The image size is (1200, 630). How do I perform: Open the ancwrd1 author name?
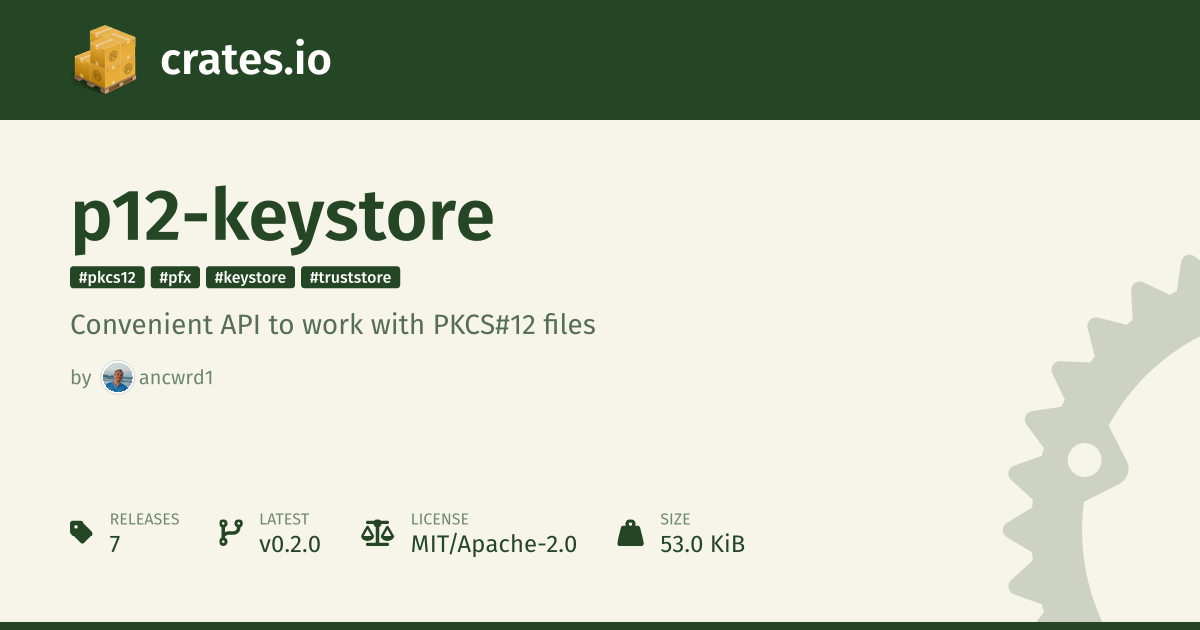pos(176,378)
